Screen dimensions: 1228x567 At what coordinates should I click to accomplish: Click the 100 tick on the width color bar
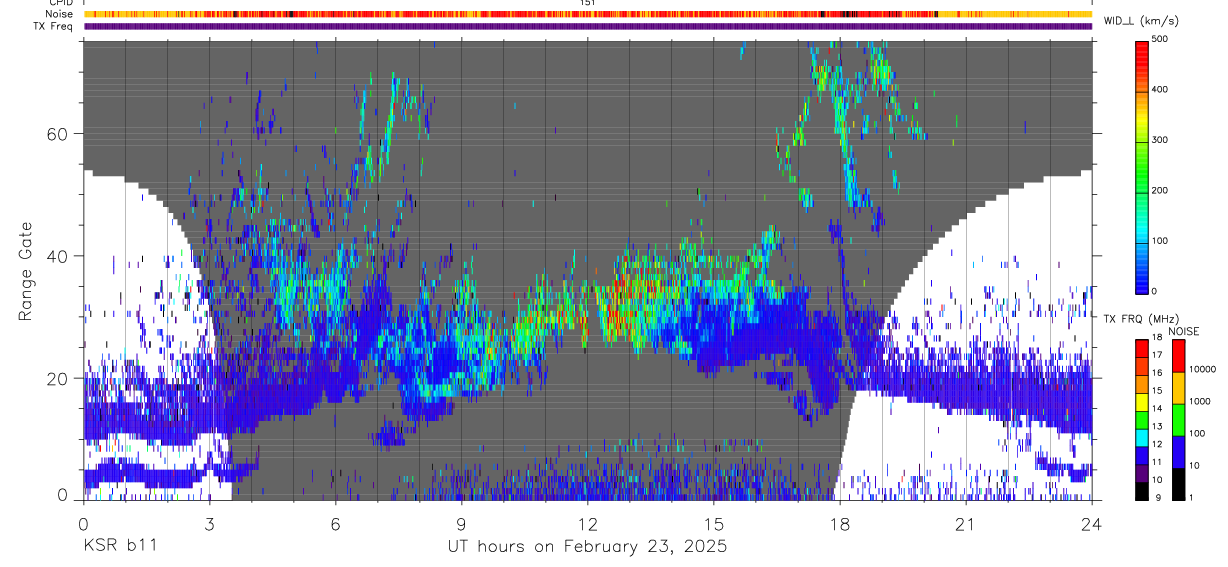coord(1162,241)
